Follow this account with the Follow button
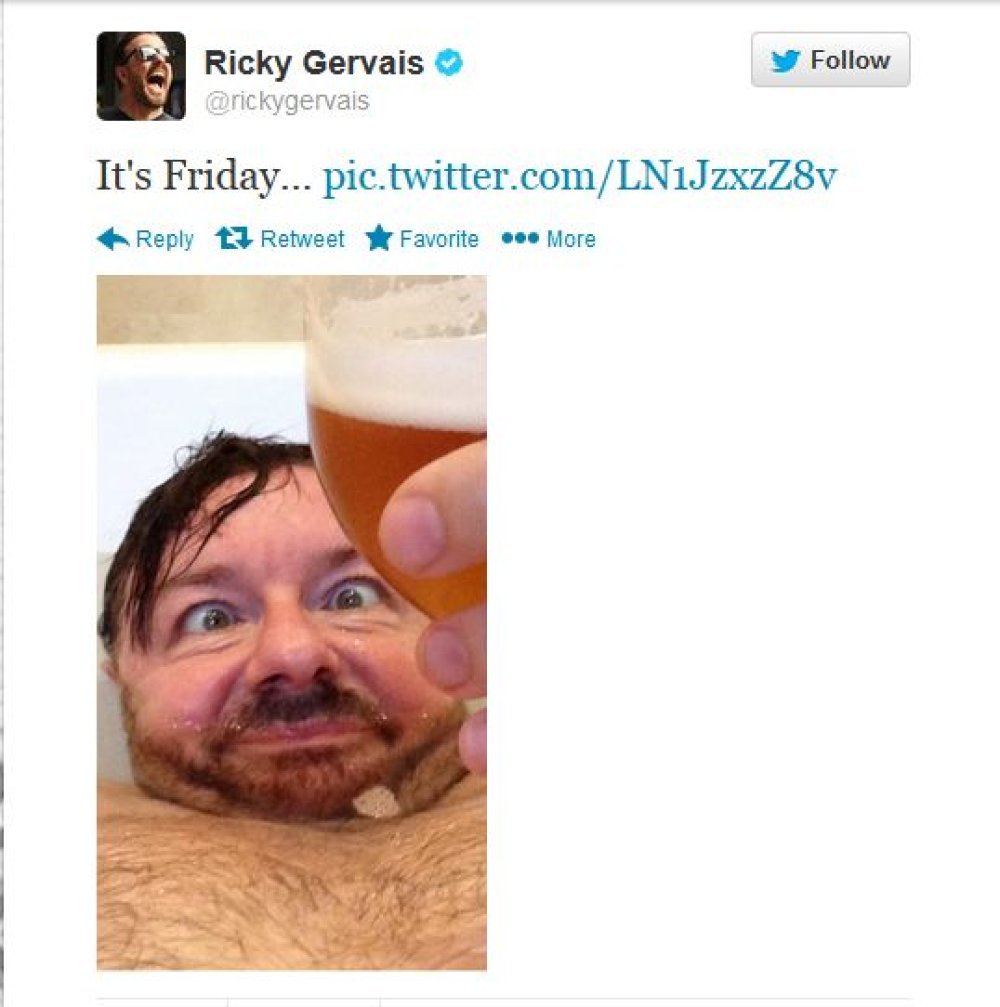This screenshot has height=1007, width=1000. point(830,60)
